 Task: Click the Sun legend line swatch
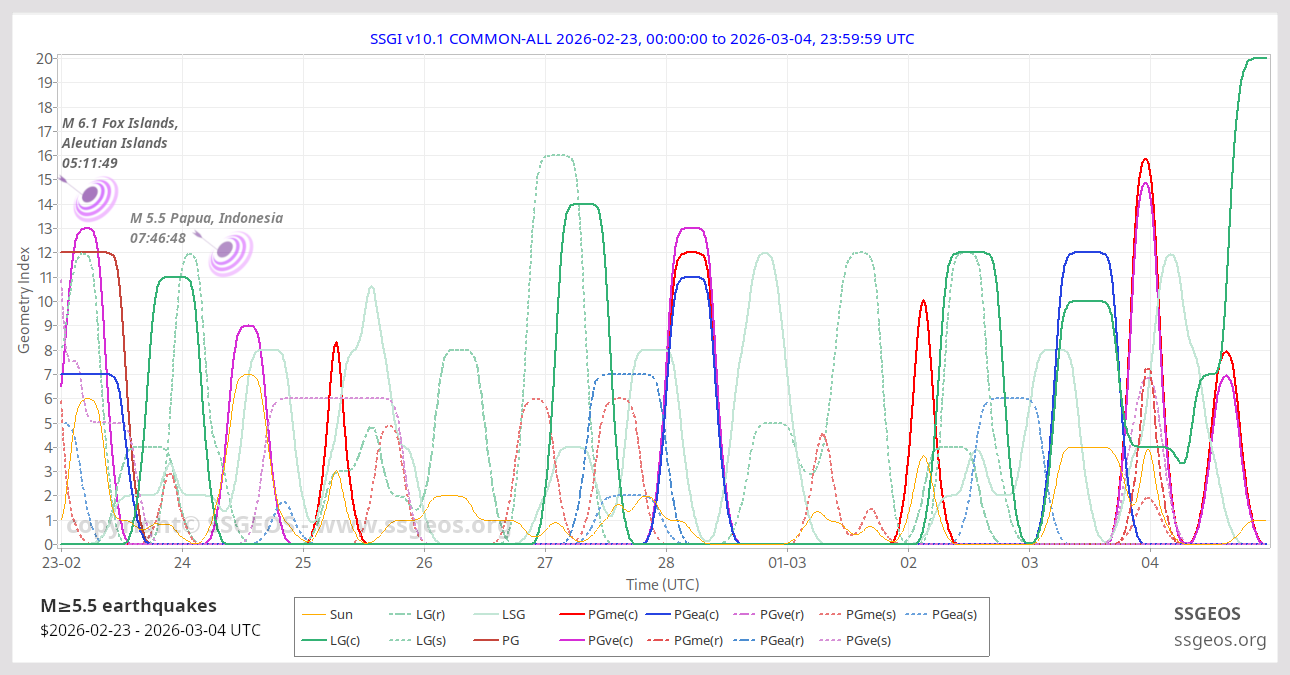(x=314, y=615)
